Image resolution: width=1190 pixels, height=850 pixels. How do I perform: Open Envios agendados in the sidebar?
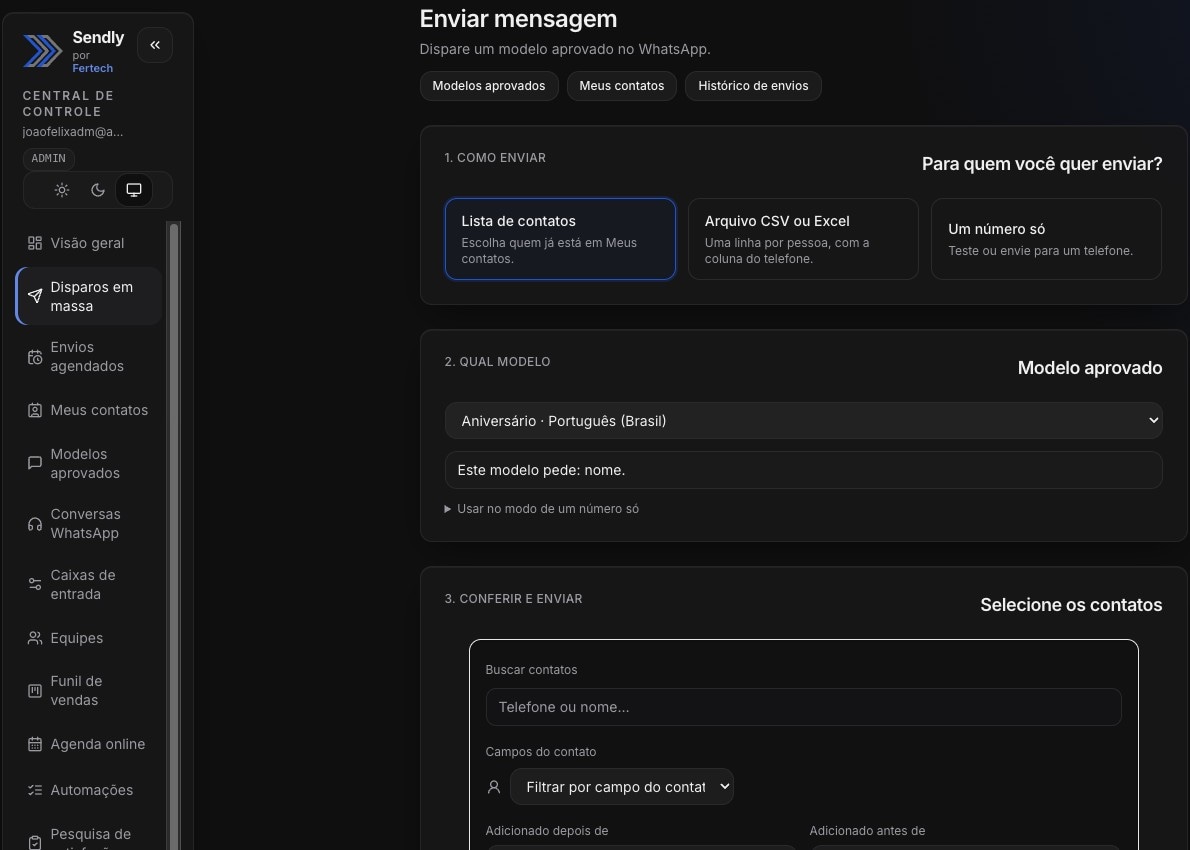pos(89,357)
